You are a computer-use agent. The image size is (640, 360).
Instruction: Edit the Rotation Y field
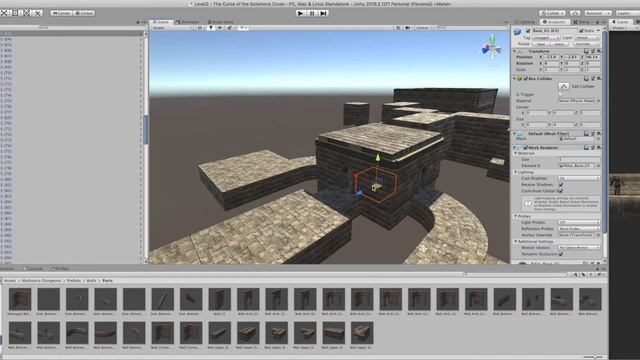[572, 63]
